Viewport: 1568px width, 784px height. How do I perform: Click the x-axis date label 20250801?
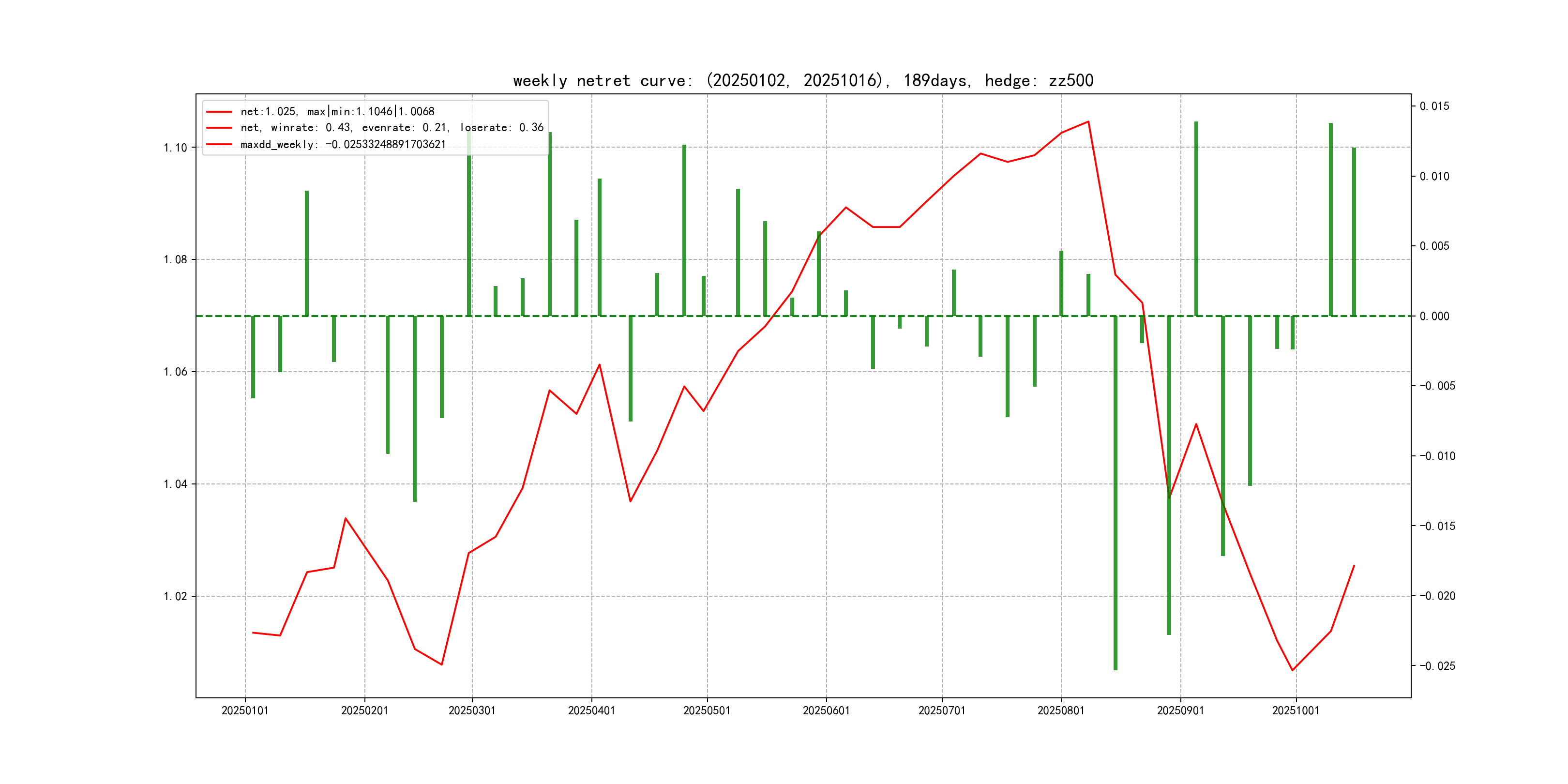(x=1060, y=710)
